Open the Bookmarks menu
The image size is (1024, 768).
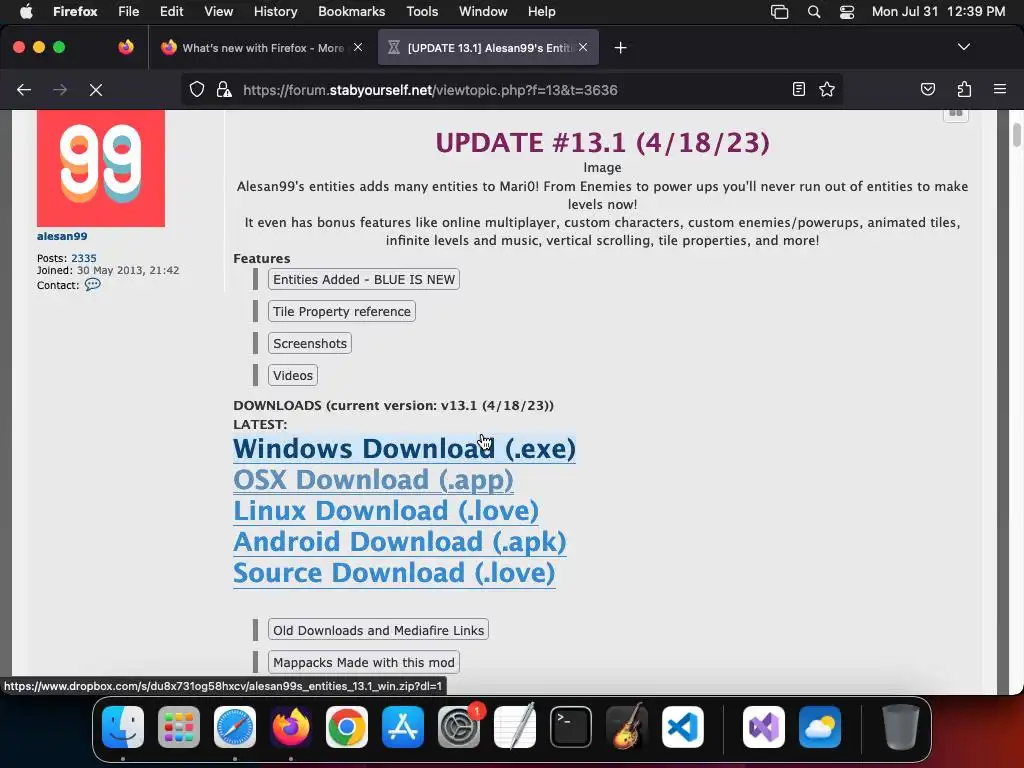pyautogui.click(x=351, y=12)
